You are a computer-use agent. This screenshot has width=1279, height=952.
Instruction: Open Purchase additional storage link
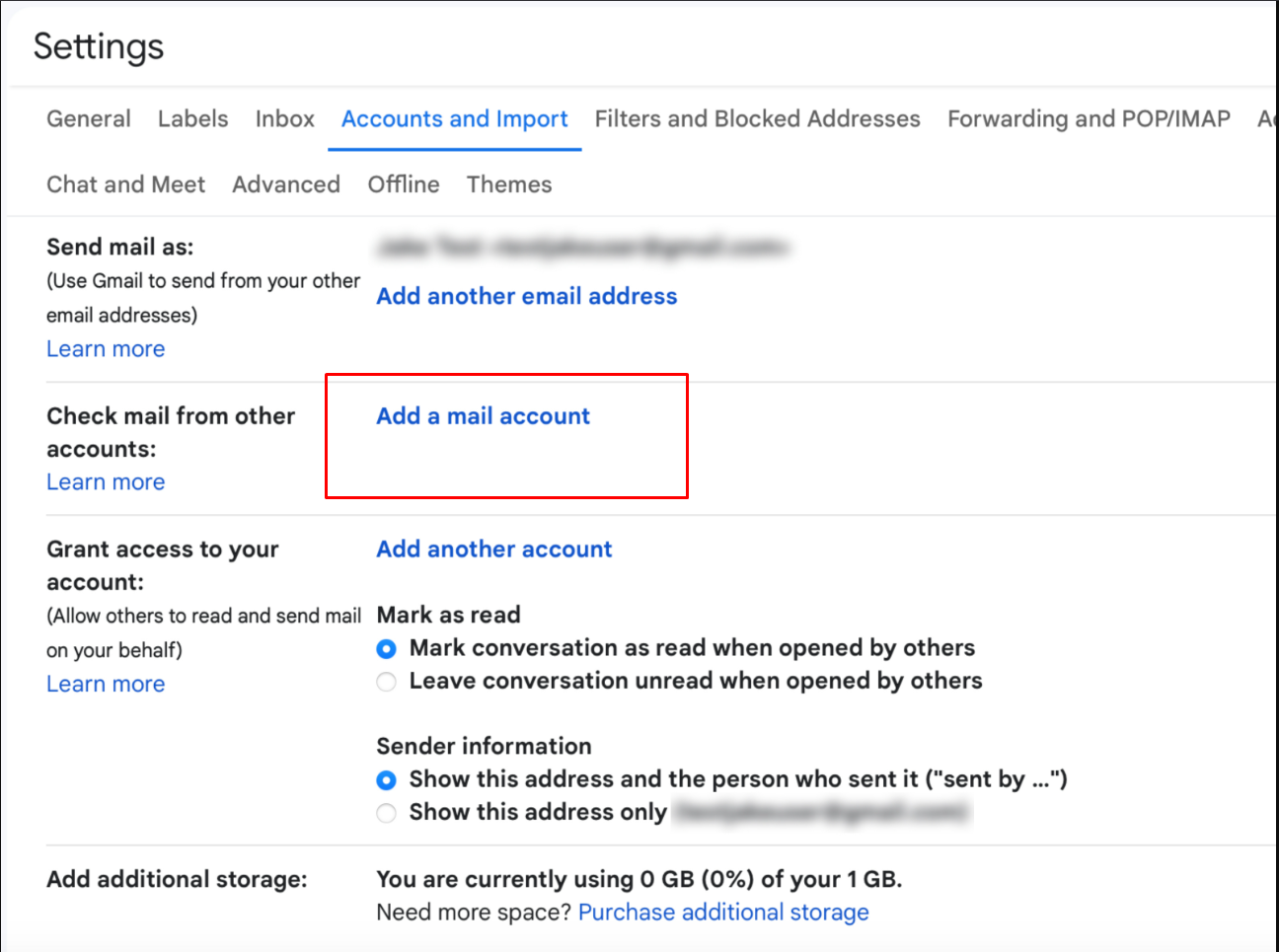(x=723, y=913)
